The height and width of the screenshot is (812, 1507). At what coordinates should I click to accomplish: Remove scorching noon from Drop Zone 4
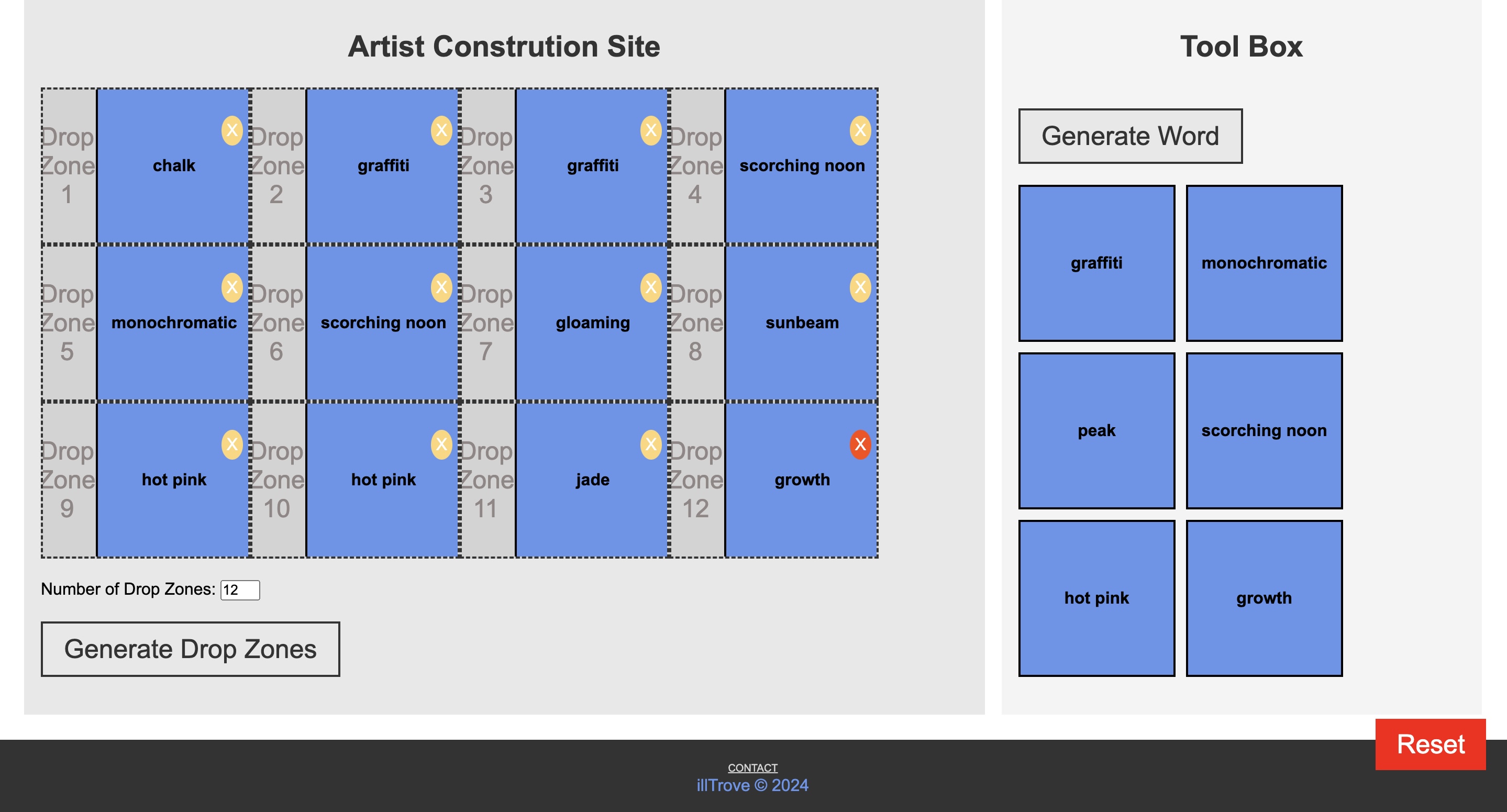(860, 130)
